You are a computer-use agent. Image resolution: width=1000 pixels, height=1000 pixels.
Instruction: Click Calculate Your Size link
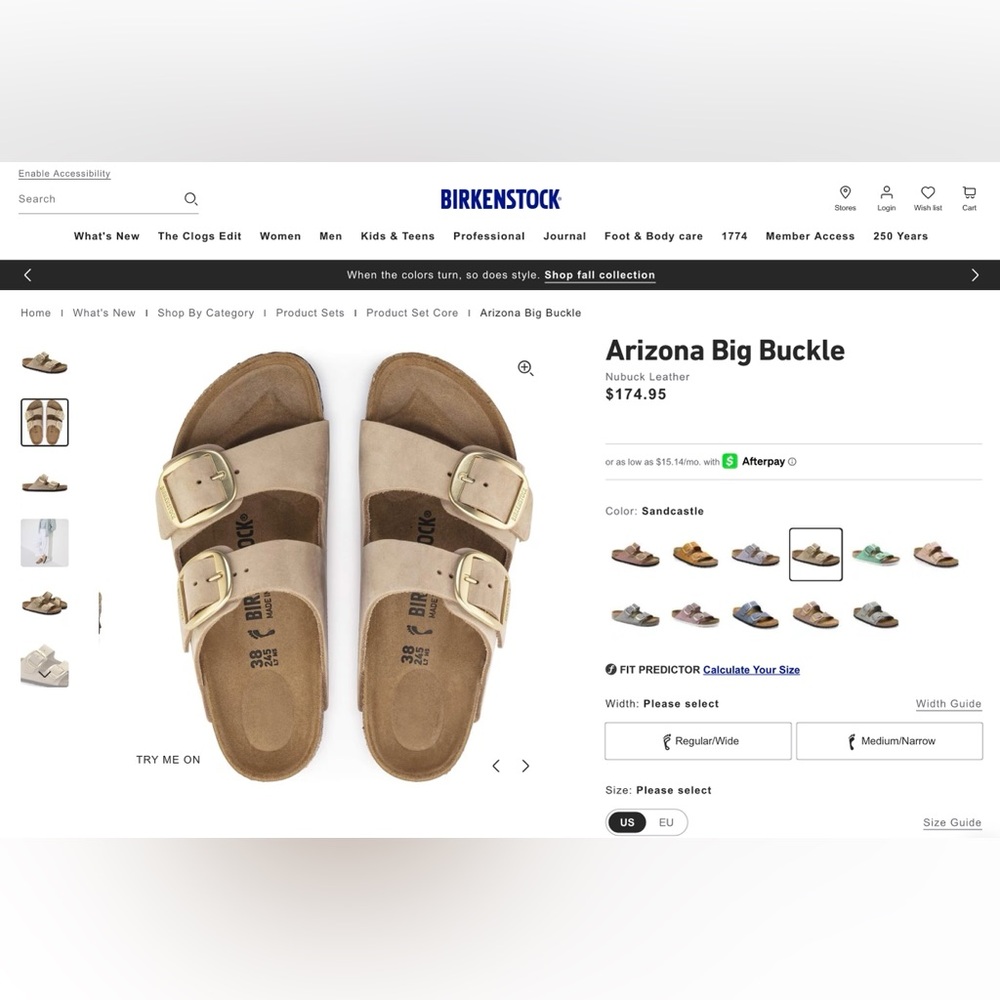pyautogui.click(x=751, y=669)
